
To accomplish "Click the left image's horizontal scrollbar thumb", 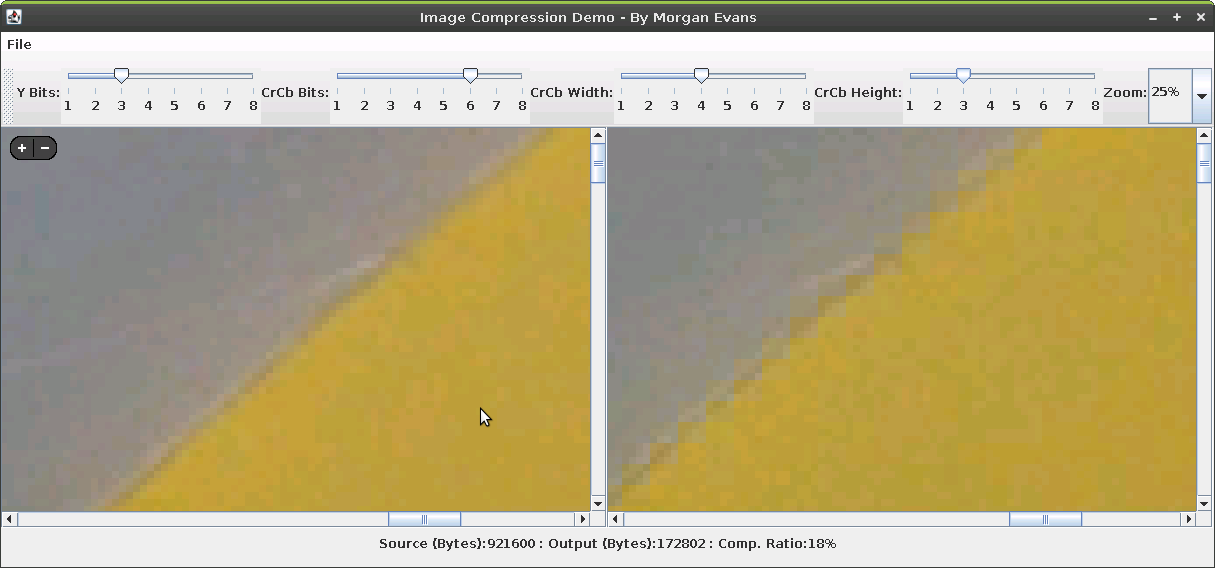I will click(424, 519).
